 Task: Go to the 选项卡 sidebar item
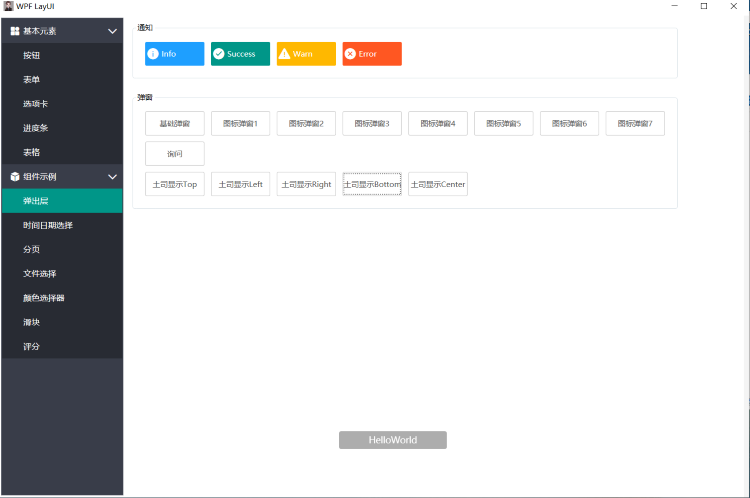(62, 104)
